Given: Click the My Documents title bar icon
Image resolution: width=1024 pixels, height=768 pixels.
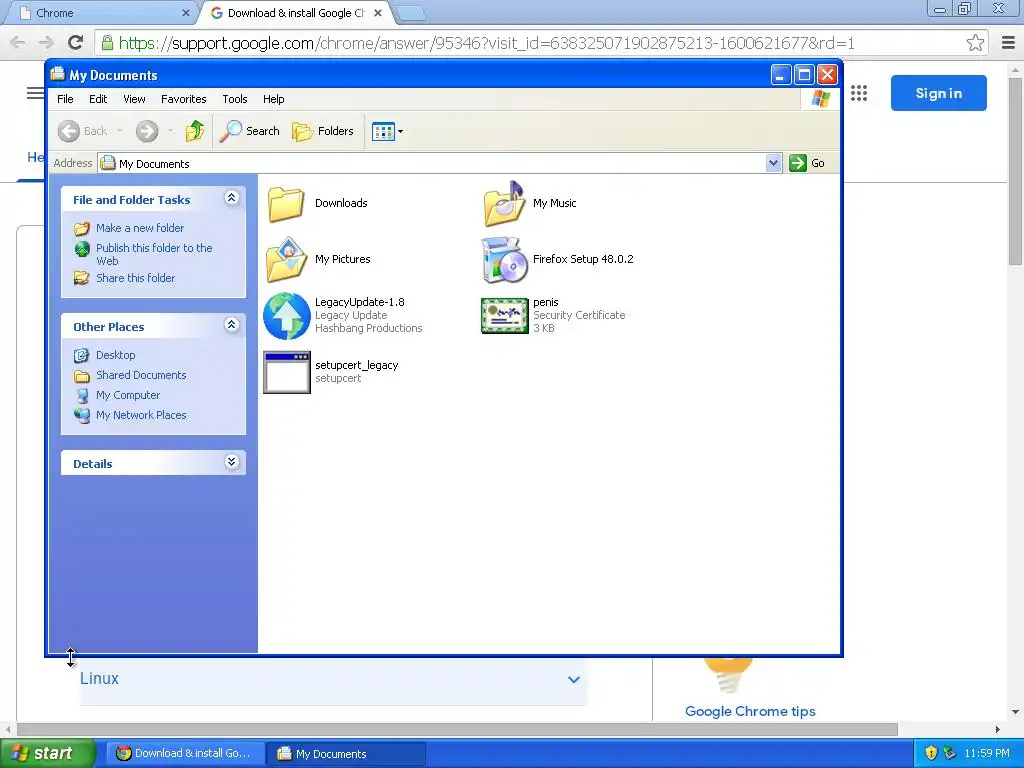Looking at the screenshot, I should tap(57, 74).
